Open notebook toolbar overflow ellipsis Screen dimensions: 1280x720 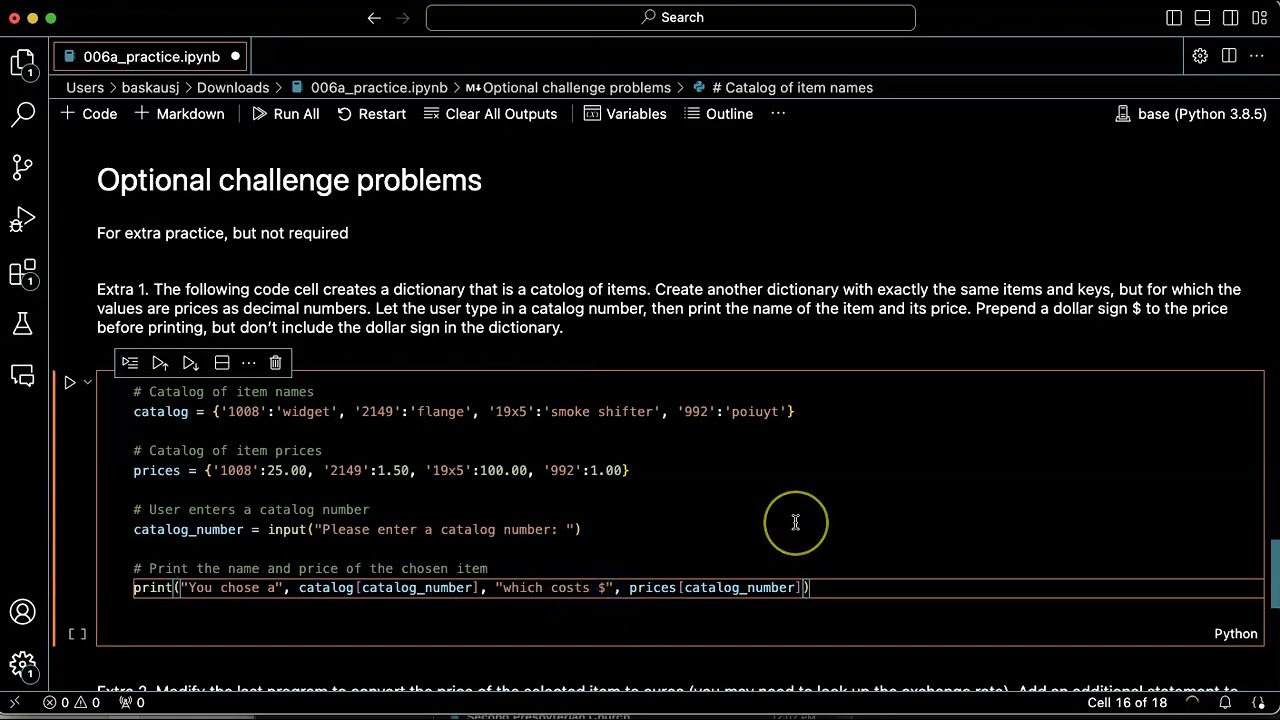click(778, 114)
